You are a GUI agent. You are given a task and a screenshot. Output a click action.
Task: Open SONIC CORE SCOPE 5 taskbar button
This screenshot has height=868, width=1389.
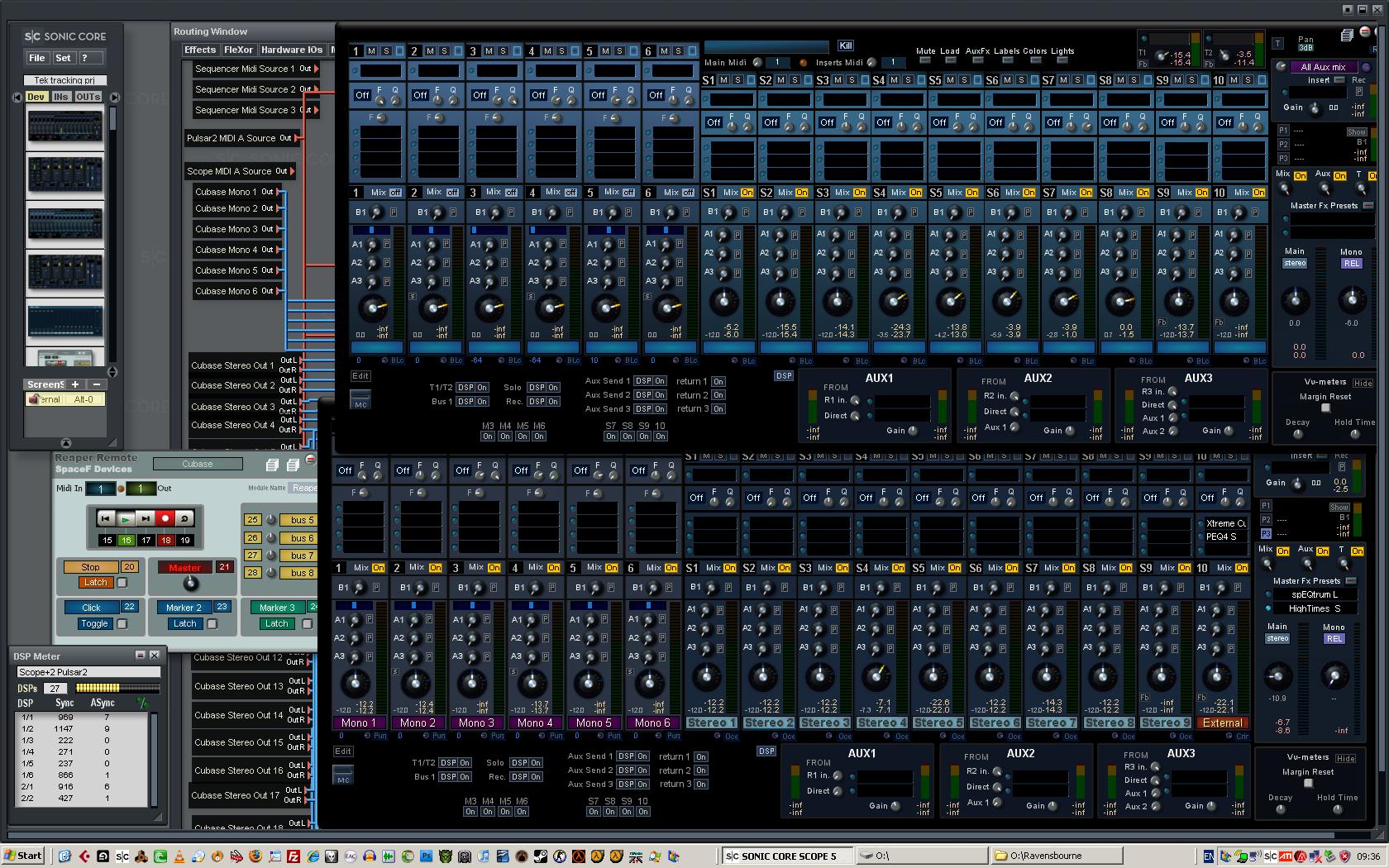pos(787,856)
